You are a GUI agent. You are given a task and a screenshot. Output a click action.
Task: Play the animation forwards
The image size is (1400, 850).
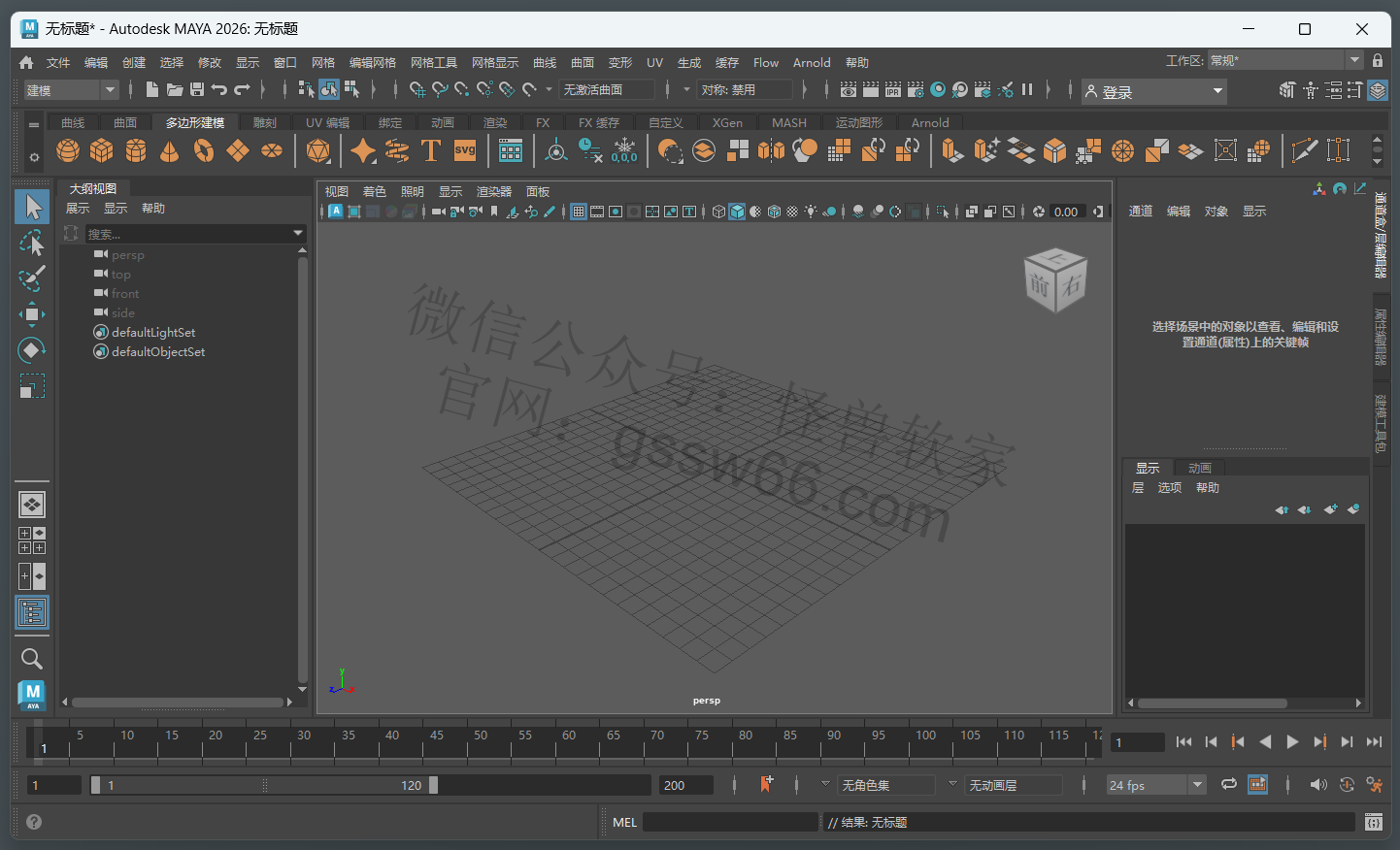tap(1292, 741)
